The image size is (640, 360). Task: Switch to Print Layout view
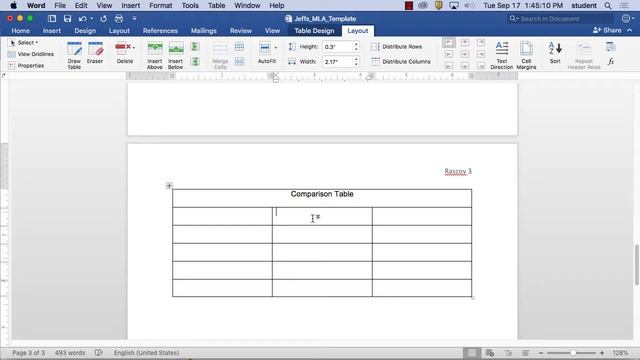tap(471, 353)
